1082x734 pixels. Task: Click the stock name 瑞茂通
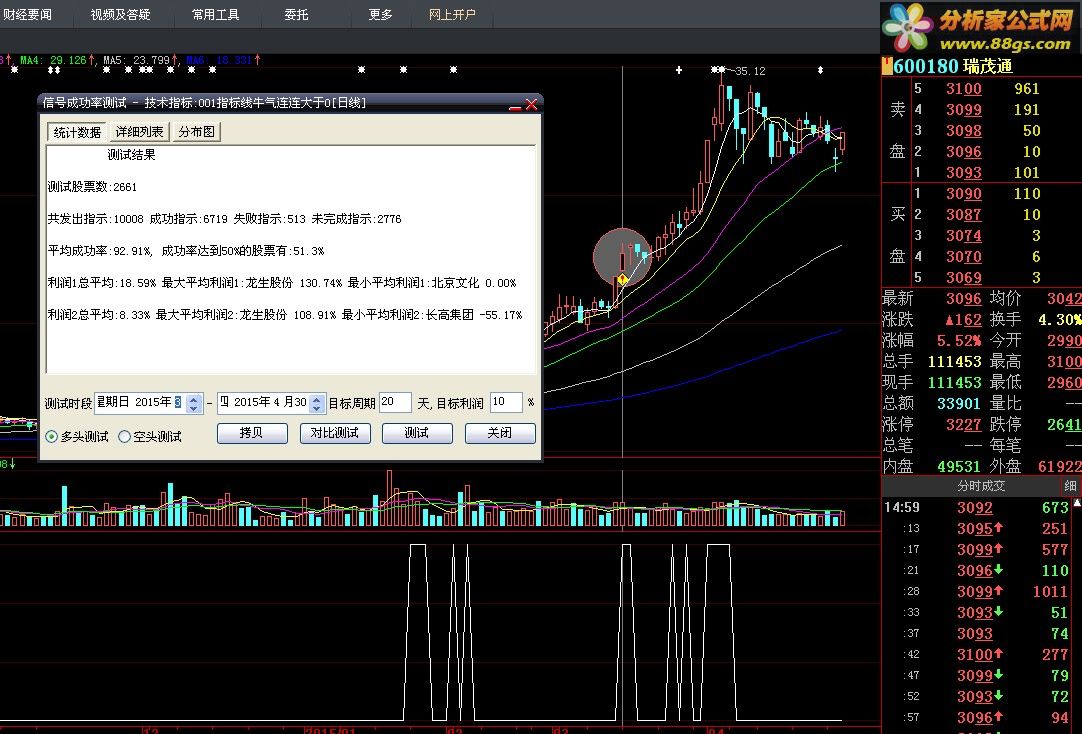[x=988, y=67]
